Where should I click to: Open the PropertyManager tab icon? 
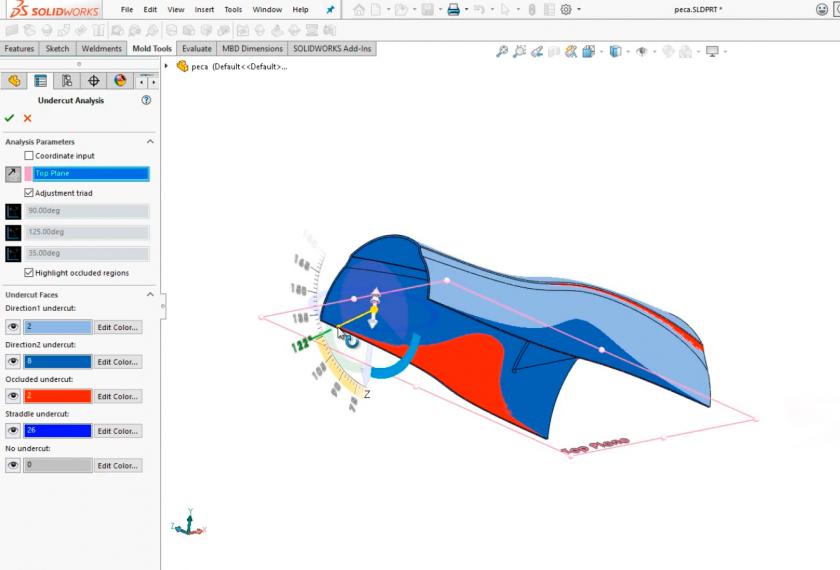(x=41, y=81)
